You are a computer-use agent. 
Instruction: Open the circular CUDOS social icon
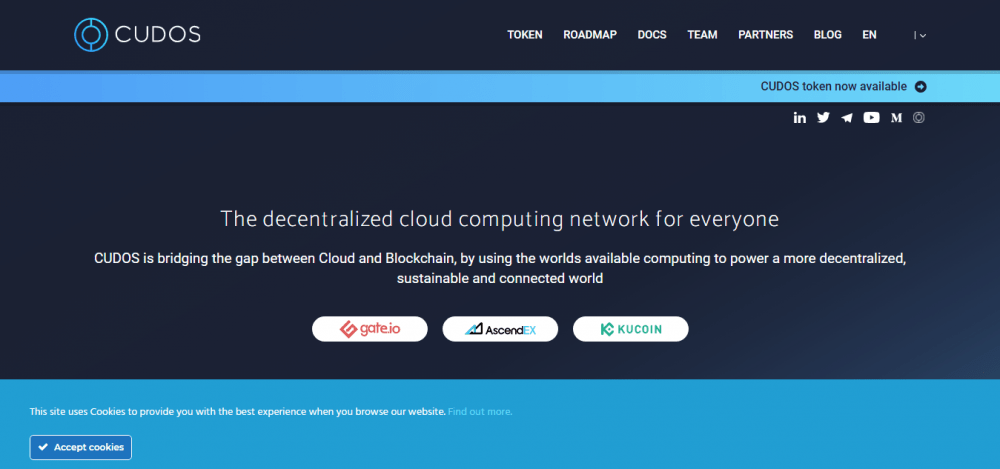pos(918,117)
